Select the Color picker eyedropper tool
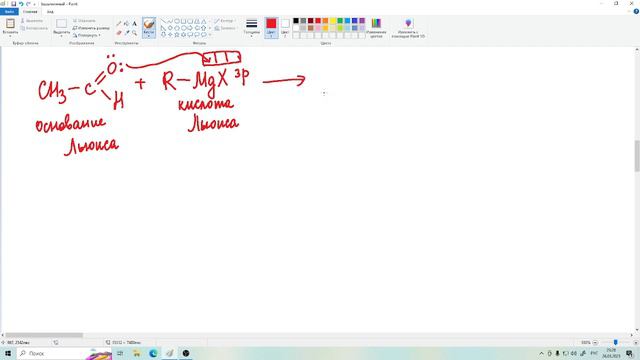The height and width of the screenshot is (360, 640). 127,33
